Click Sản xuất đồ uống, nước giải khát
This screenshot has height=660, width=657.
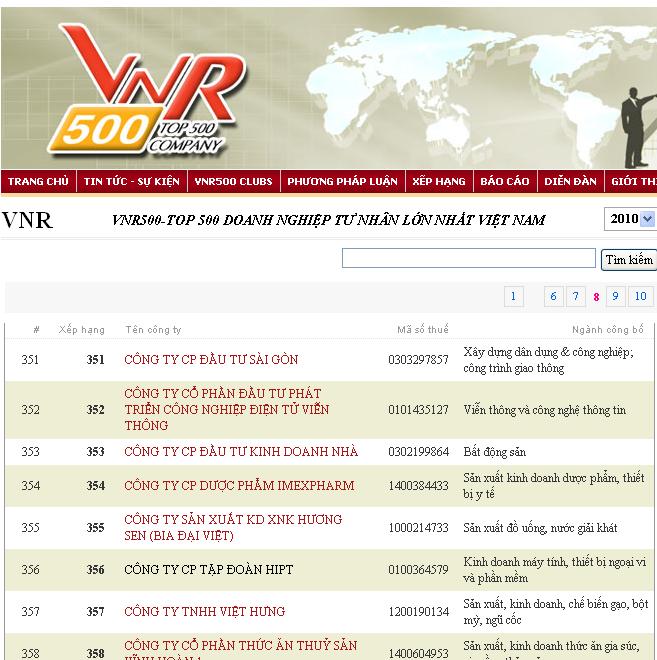(540, 528)
